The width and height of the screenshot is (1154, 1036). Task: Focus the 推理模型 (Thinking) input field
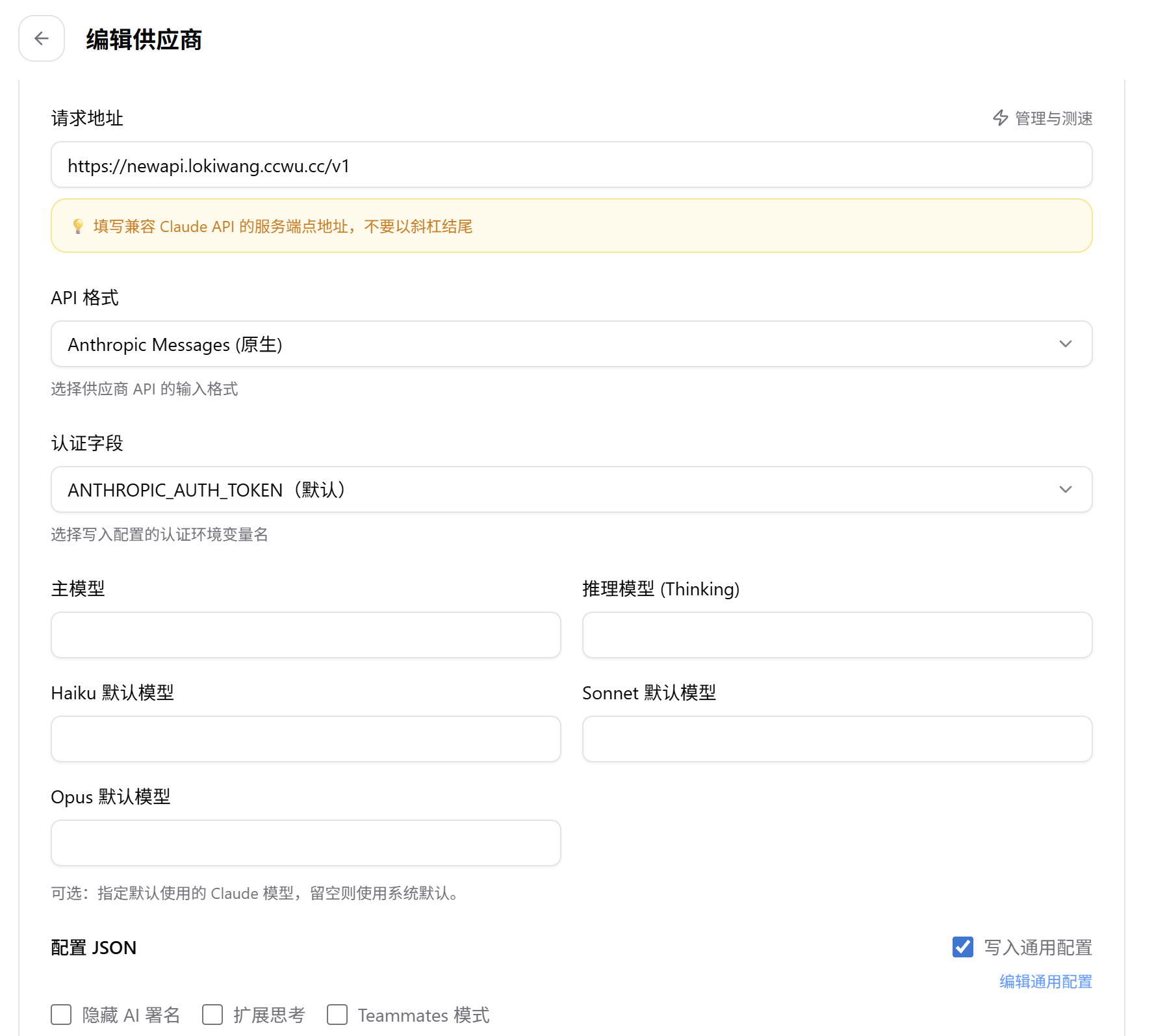(x=838, y=635)
